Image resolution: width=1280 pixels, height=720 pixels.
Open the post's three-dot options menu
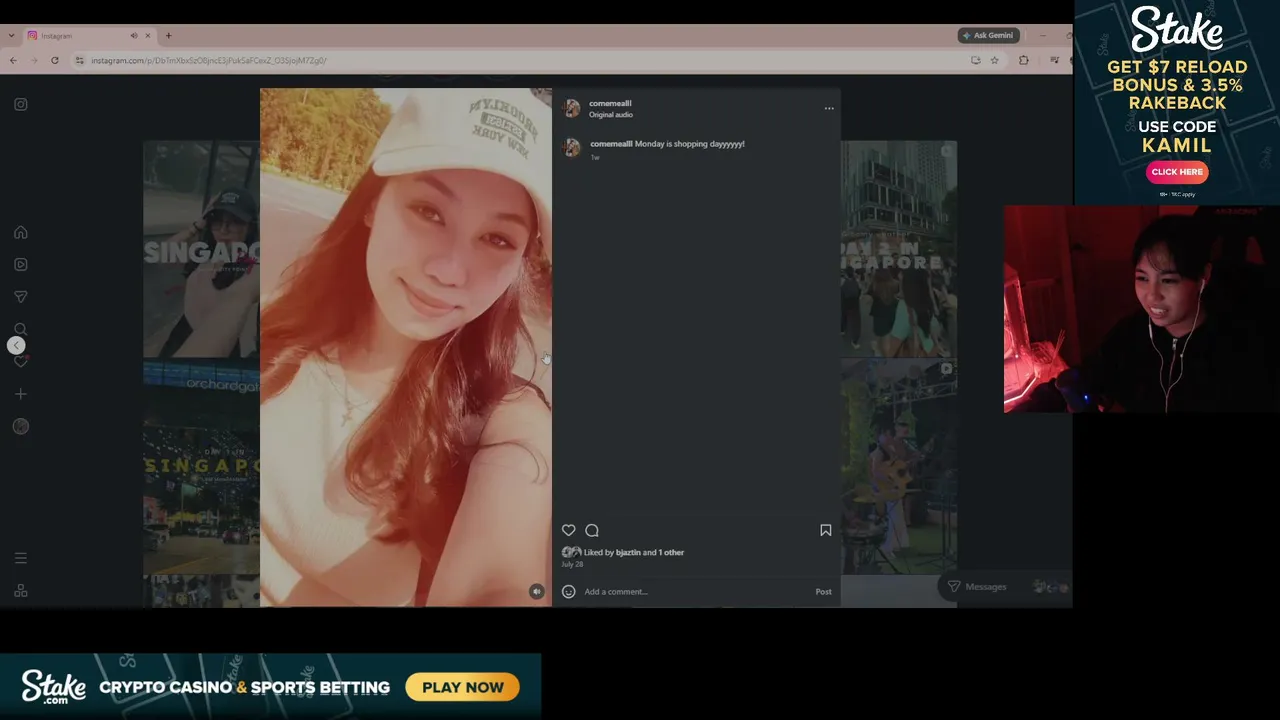point(829,108)
